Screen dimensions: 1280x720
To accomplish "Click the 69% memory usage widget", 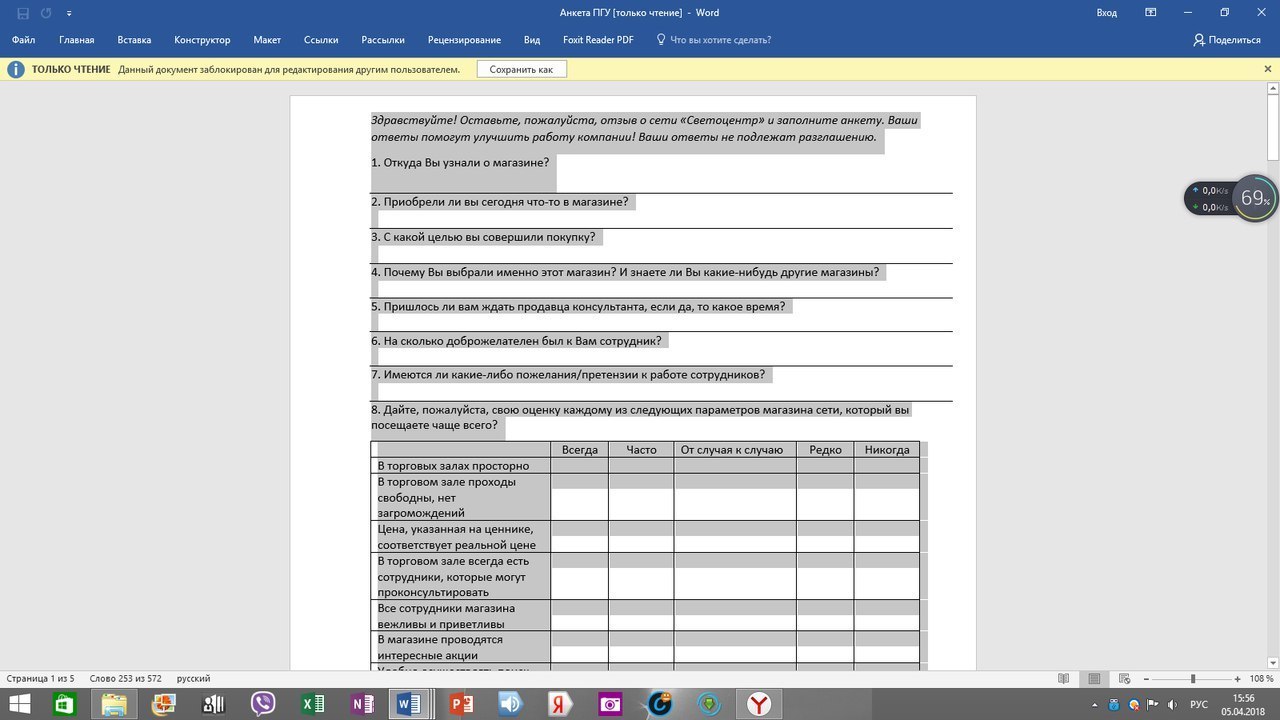I will click(x=1254, y=198).
